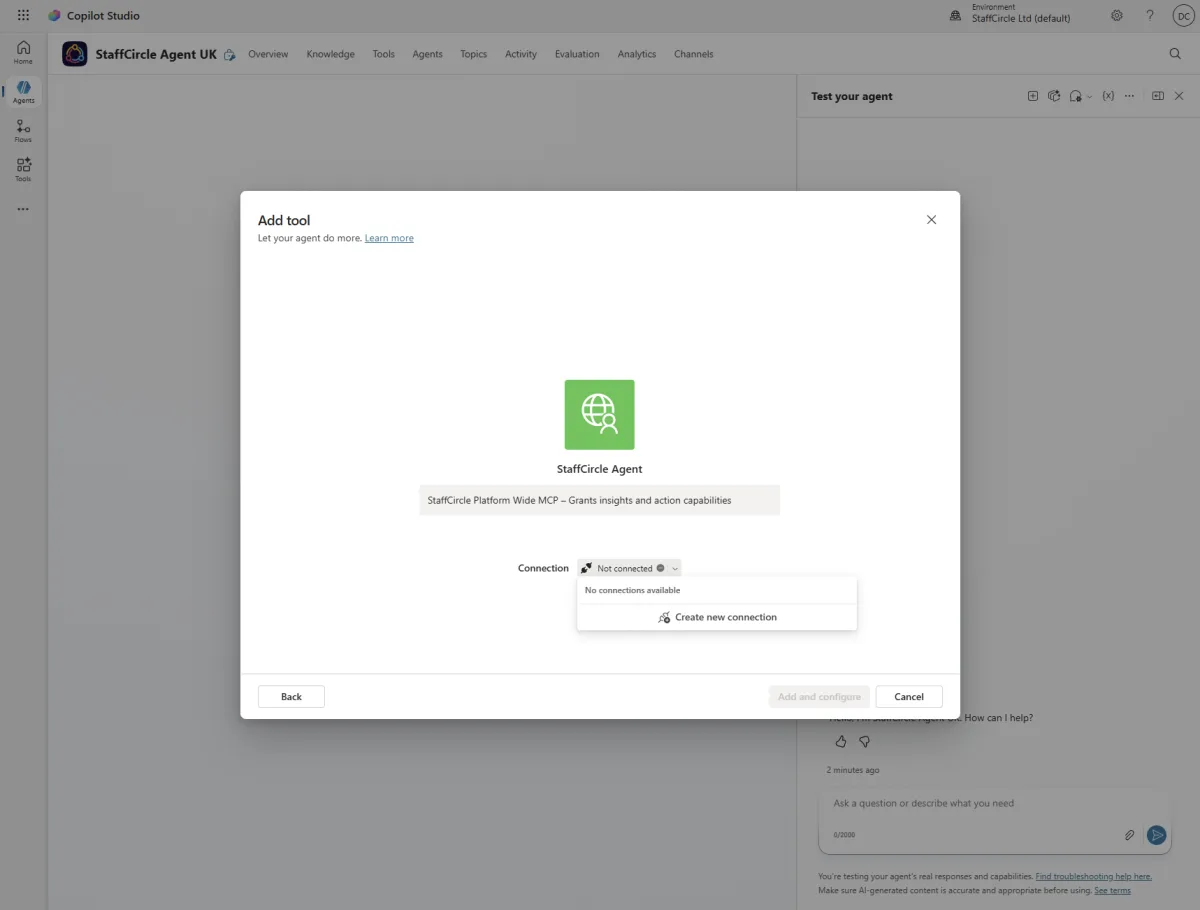Open activity map icon in test panel
The width and height of the screenshot is (1200, 910).
(x=1054, y=96)
